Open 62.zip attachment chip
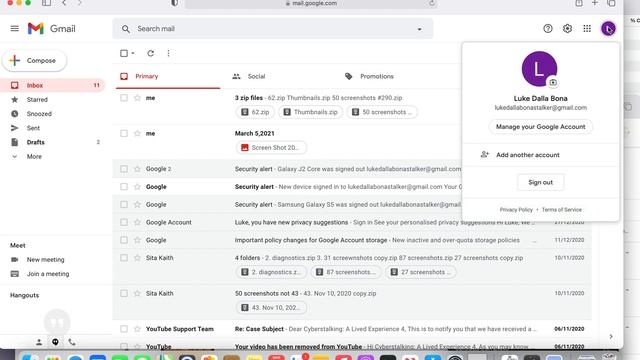This screenshot has width=640, height=360. click(x=255, y=112)
